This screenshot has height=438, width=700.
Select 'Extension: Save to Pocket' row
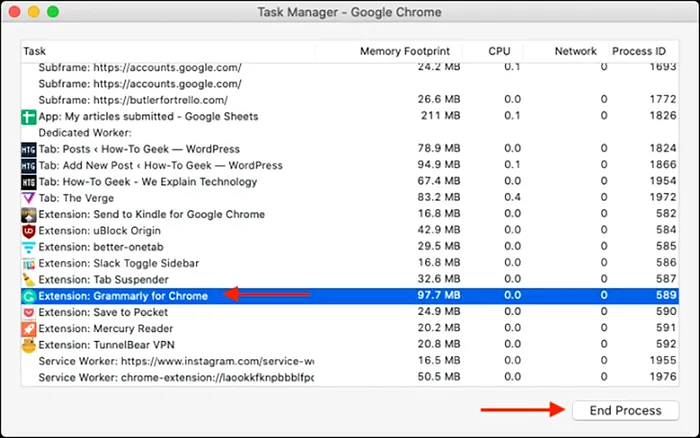point(350,313)
